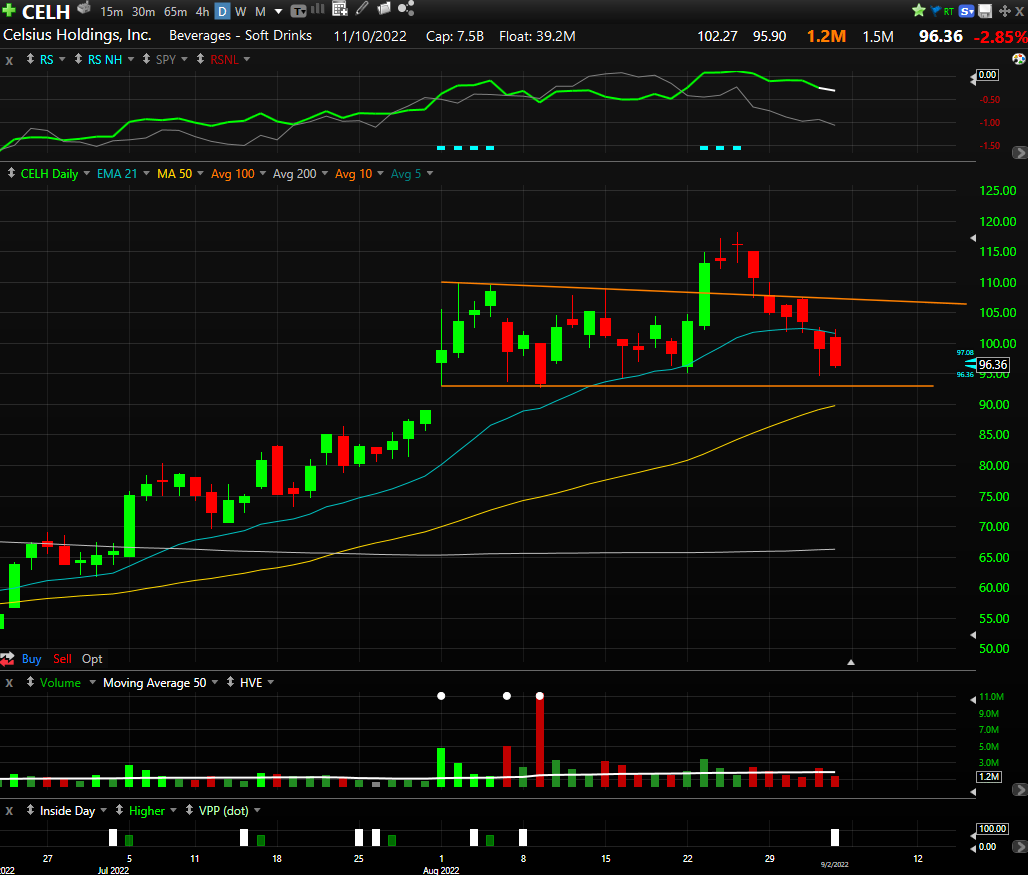
Task: Open the color palette icon
Action: 1019,59
